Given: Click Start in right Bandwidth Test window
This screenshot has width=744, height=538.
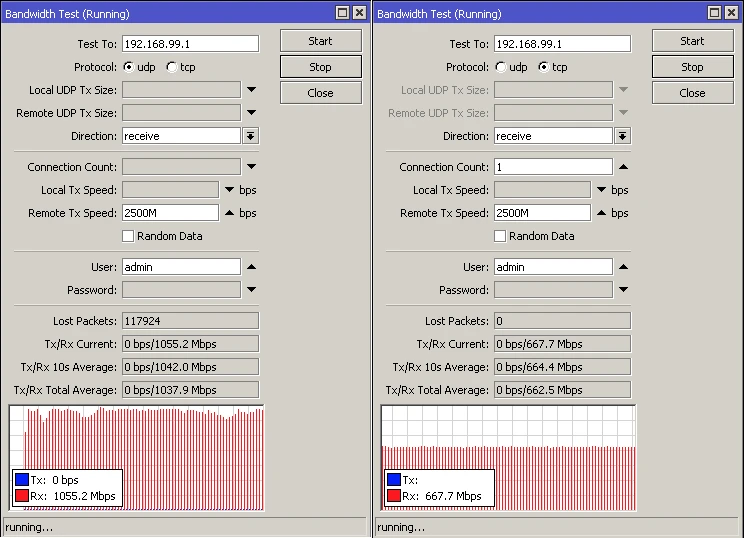Looking at the screenshot, I should coord(693,41).
